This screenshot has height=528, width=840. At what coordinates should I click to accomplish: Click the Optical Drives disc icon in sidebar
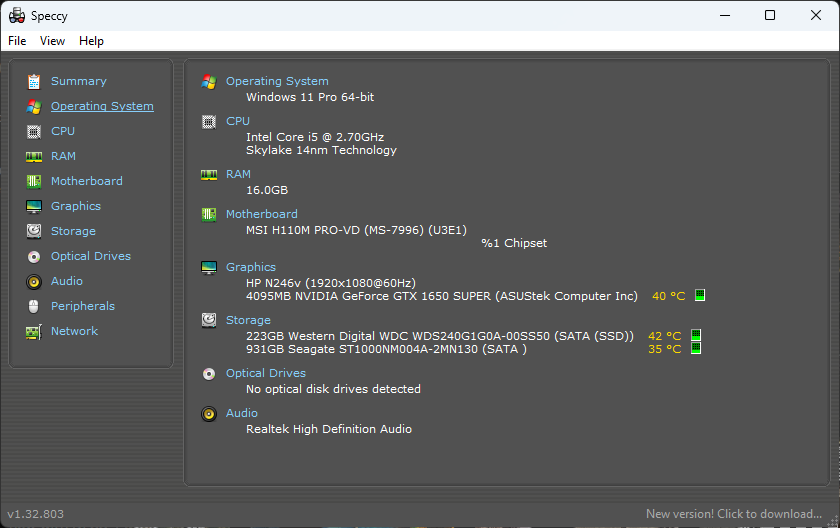point(34,256)
